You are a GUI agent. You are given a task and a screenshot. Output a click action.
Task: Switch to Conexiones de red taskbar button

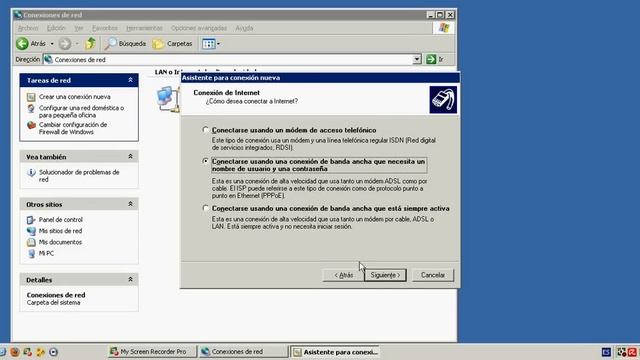244,351
